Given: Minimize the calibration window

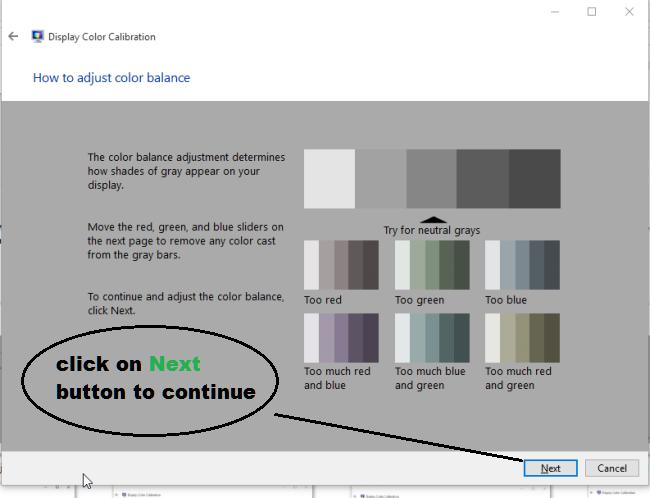Looking at the screenshot, I should point(555,12).
